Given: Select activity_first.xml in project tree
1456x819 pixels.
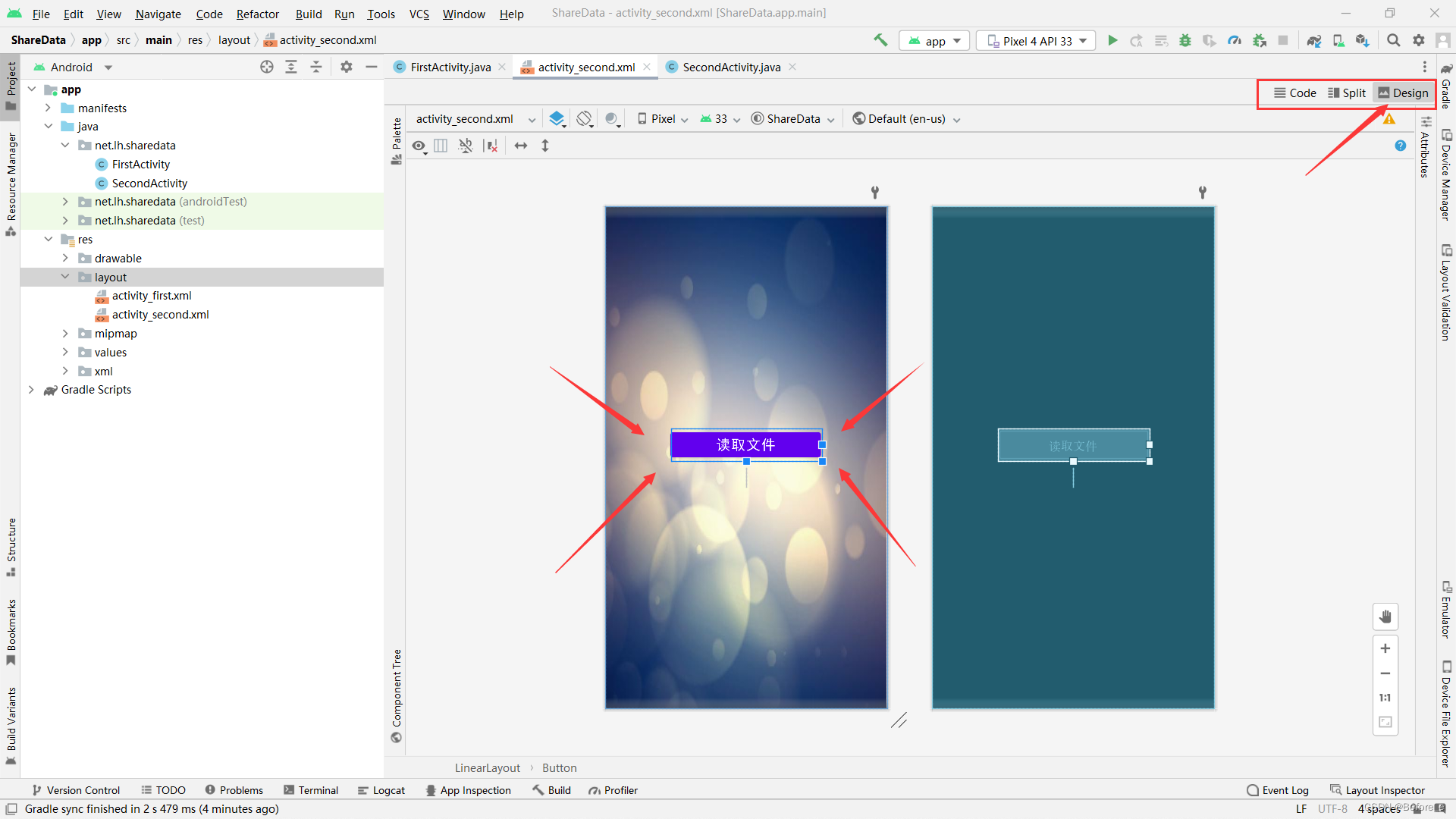Looking at the screenshot, I should 152,296.
